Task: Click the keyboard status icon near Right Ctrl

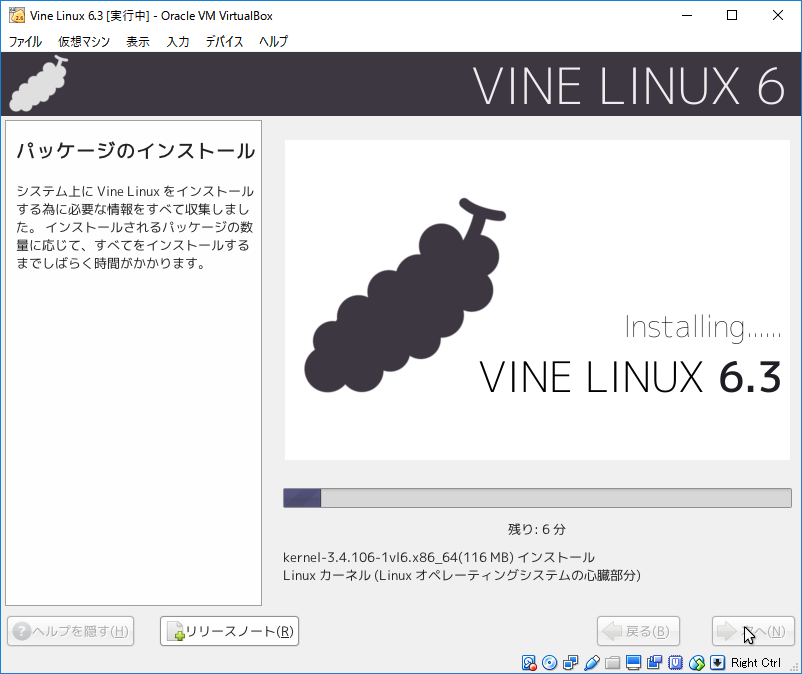Action: 717,662
